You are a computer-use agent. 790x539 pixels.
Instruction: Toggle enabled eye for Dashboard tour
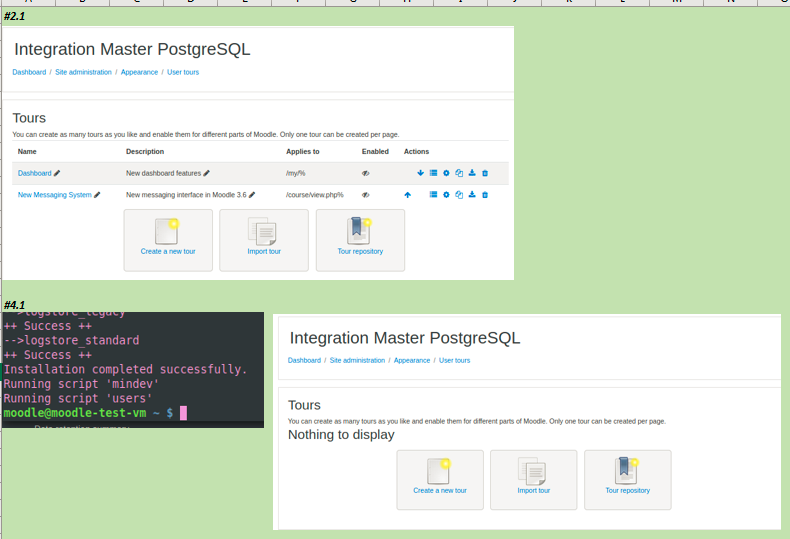point(366,173)
